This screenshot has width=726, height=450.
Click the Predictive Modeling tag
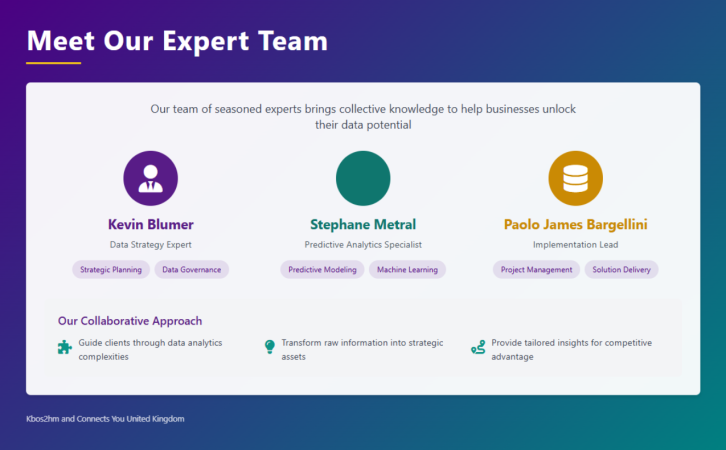click(x=322, y=269)
